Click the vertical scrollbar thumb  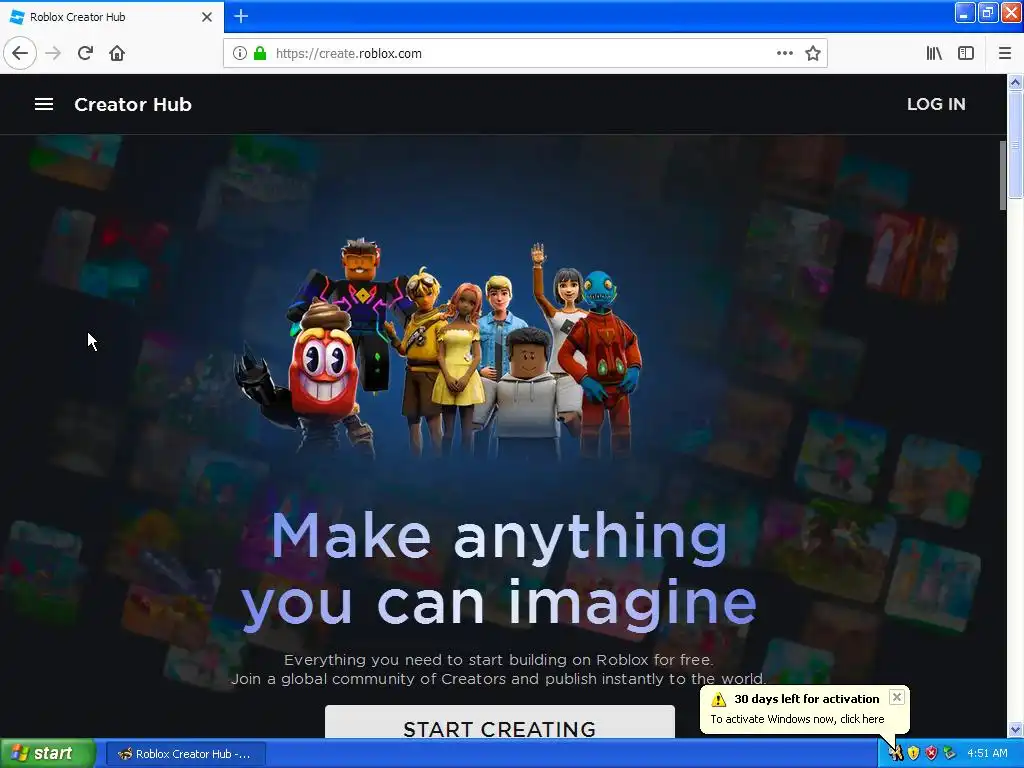click(1015, 144)
